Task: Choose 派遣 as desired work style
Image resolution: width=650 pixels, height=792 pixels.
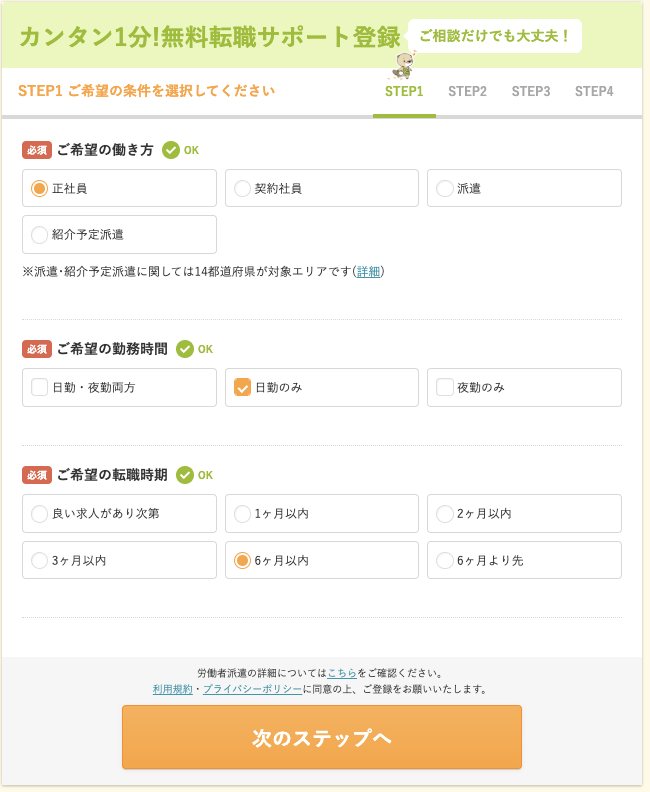Action: (524, 188)
